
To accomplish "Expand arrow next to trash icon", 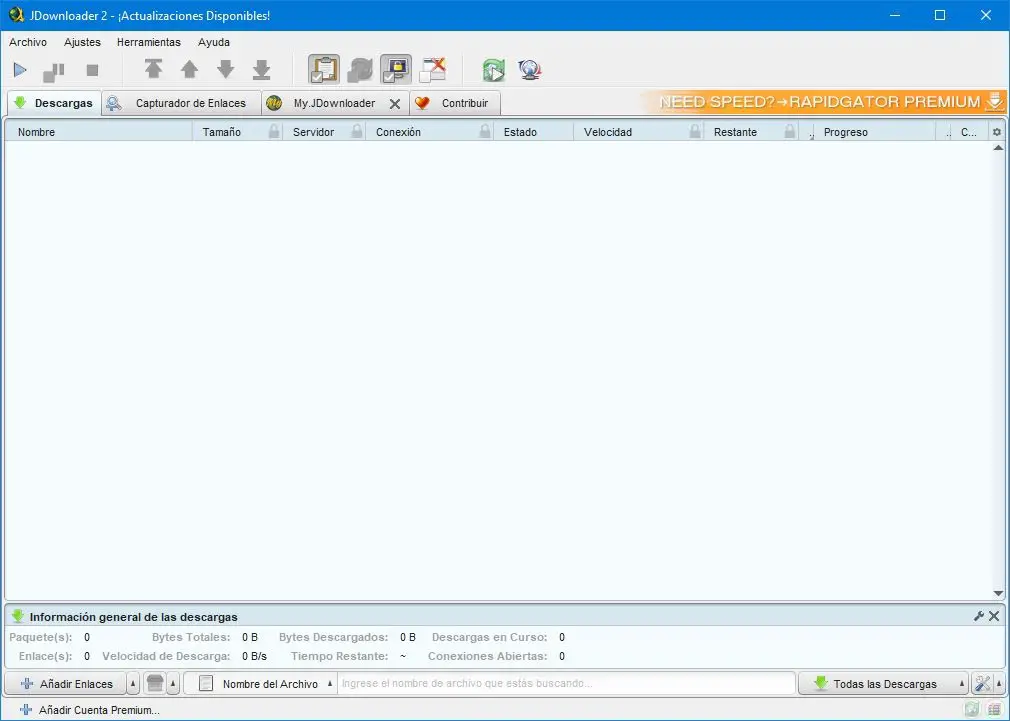I will coord(173,684).
